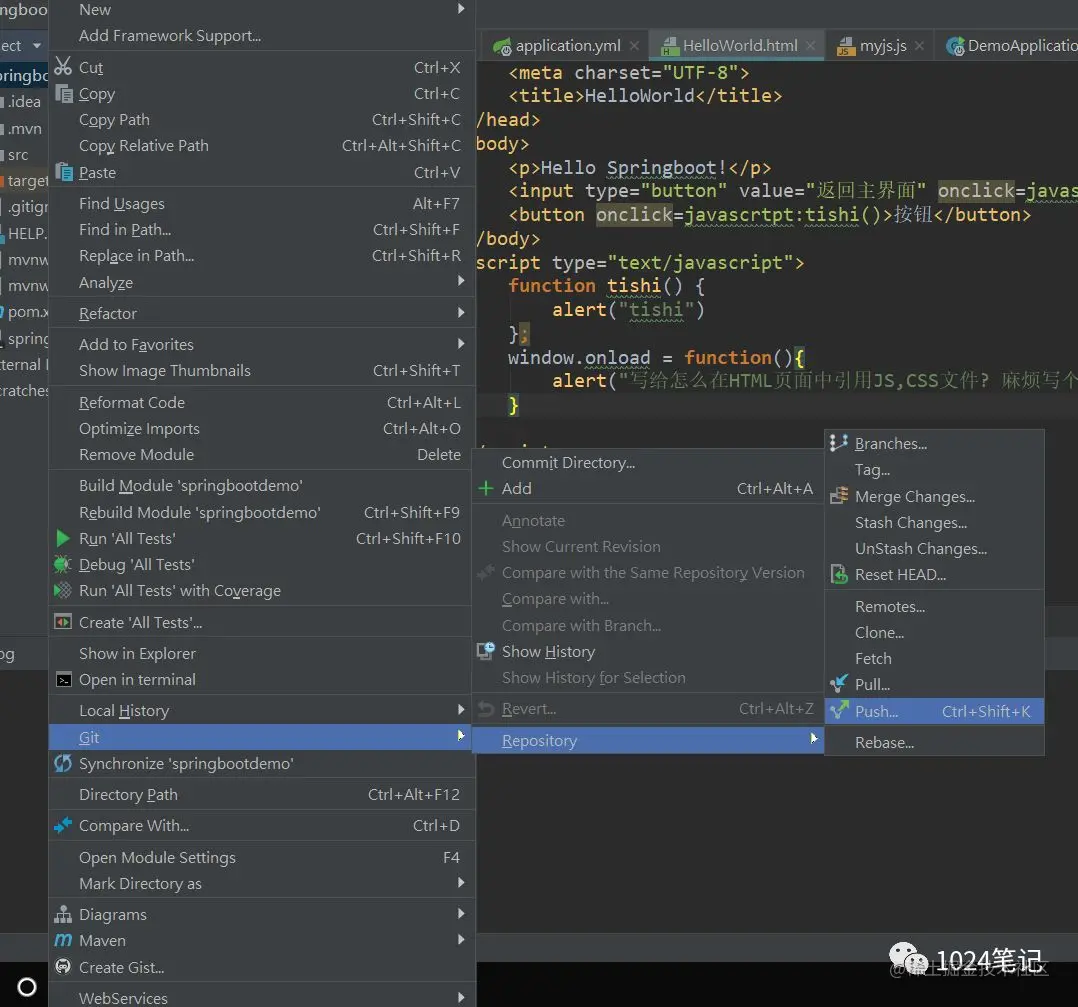Viewport: 1078px width, 1007px height.
Task: Switch to the HelloWorld.html tab
Action: [x=735, y=46]
